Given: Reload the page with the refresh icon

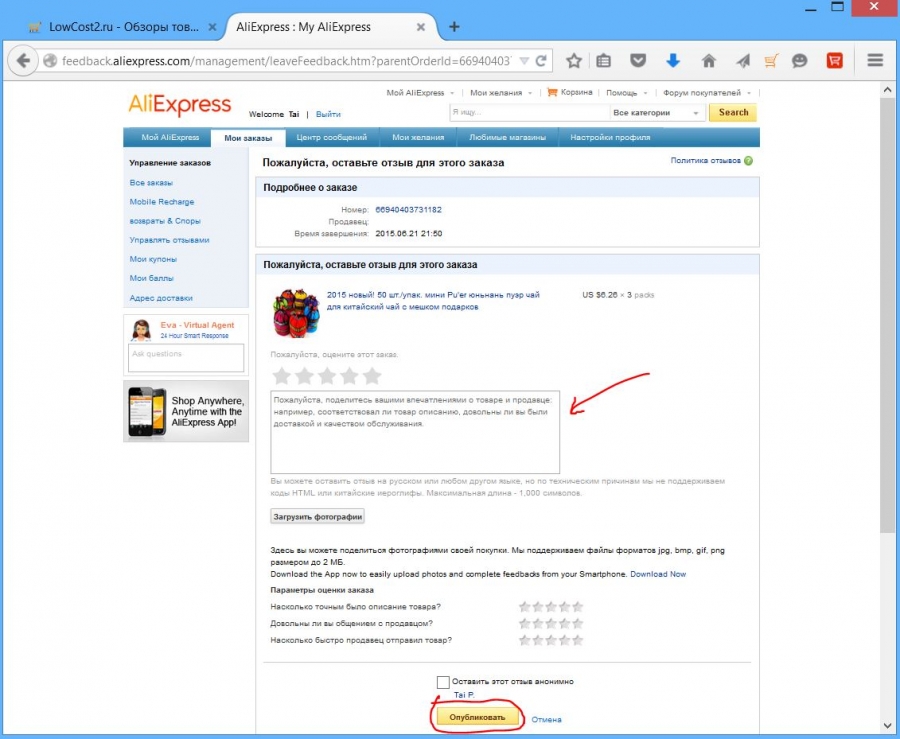Looking at the screenshot, I should (541, 61).
